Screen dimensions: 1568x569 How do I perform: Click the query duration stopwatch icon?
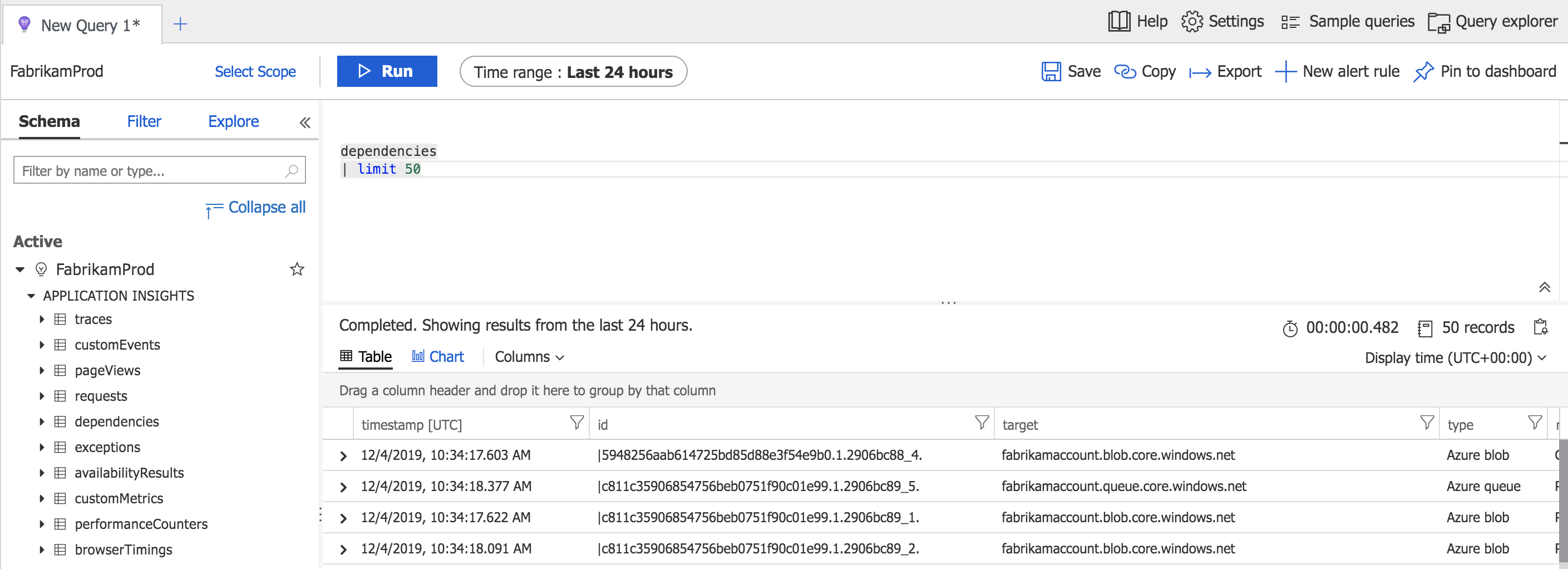(1290, 328)
